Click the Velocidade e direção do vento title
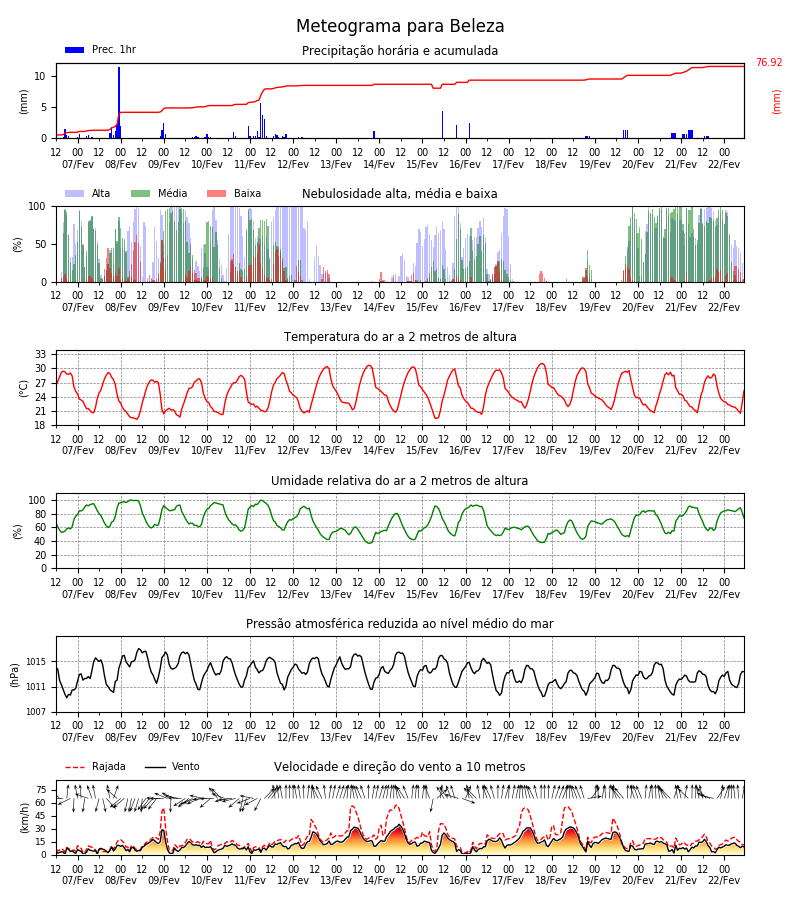Image resolution: width=800 pixels, height=900 pixels. click(399, 766)
